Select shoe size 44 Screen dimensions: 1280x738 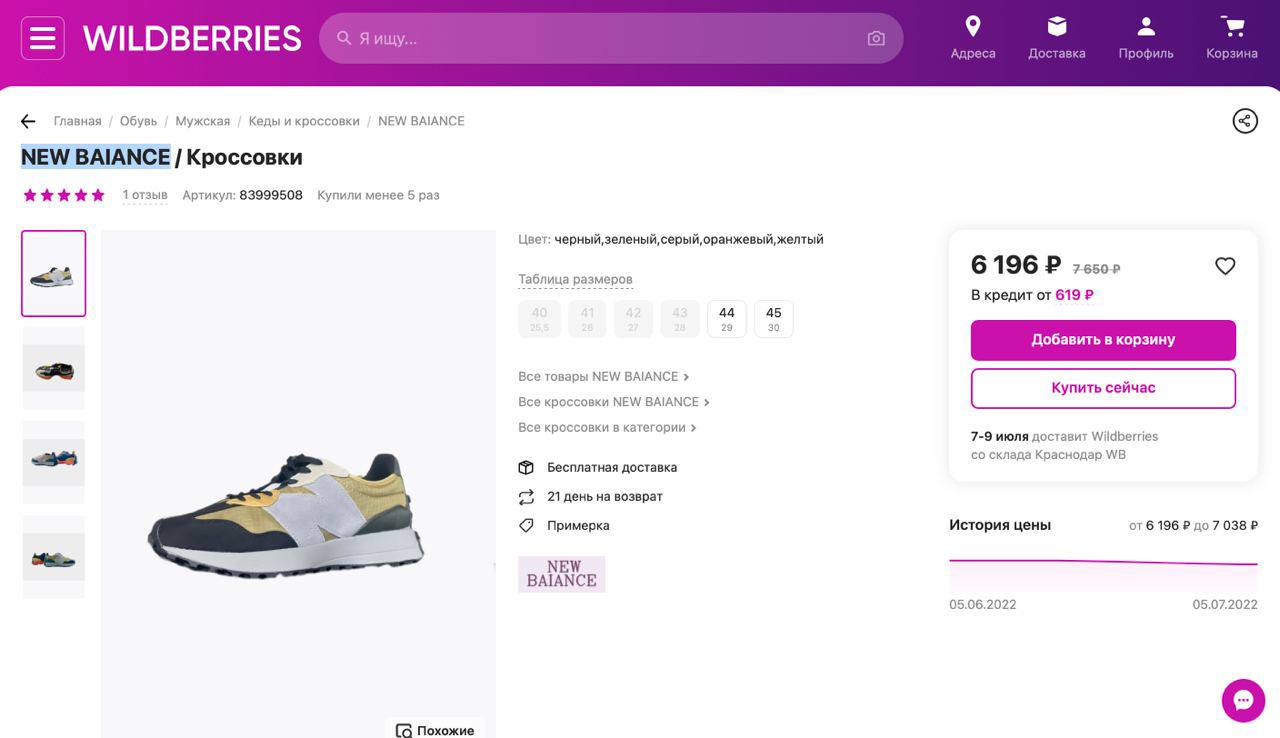coord(727,319)
